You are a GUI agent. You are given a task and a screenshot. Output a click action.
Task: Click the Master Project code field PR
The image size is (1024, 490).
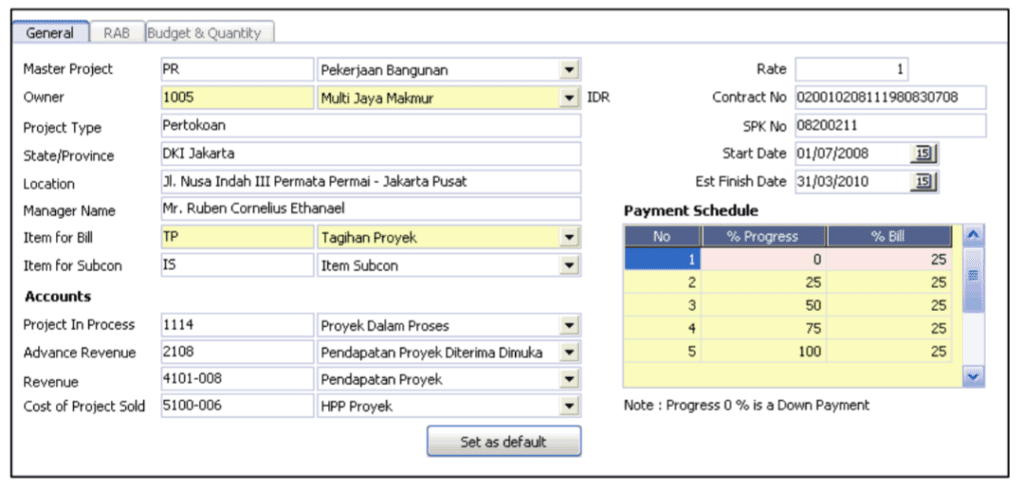click(237, 70)
